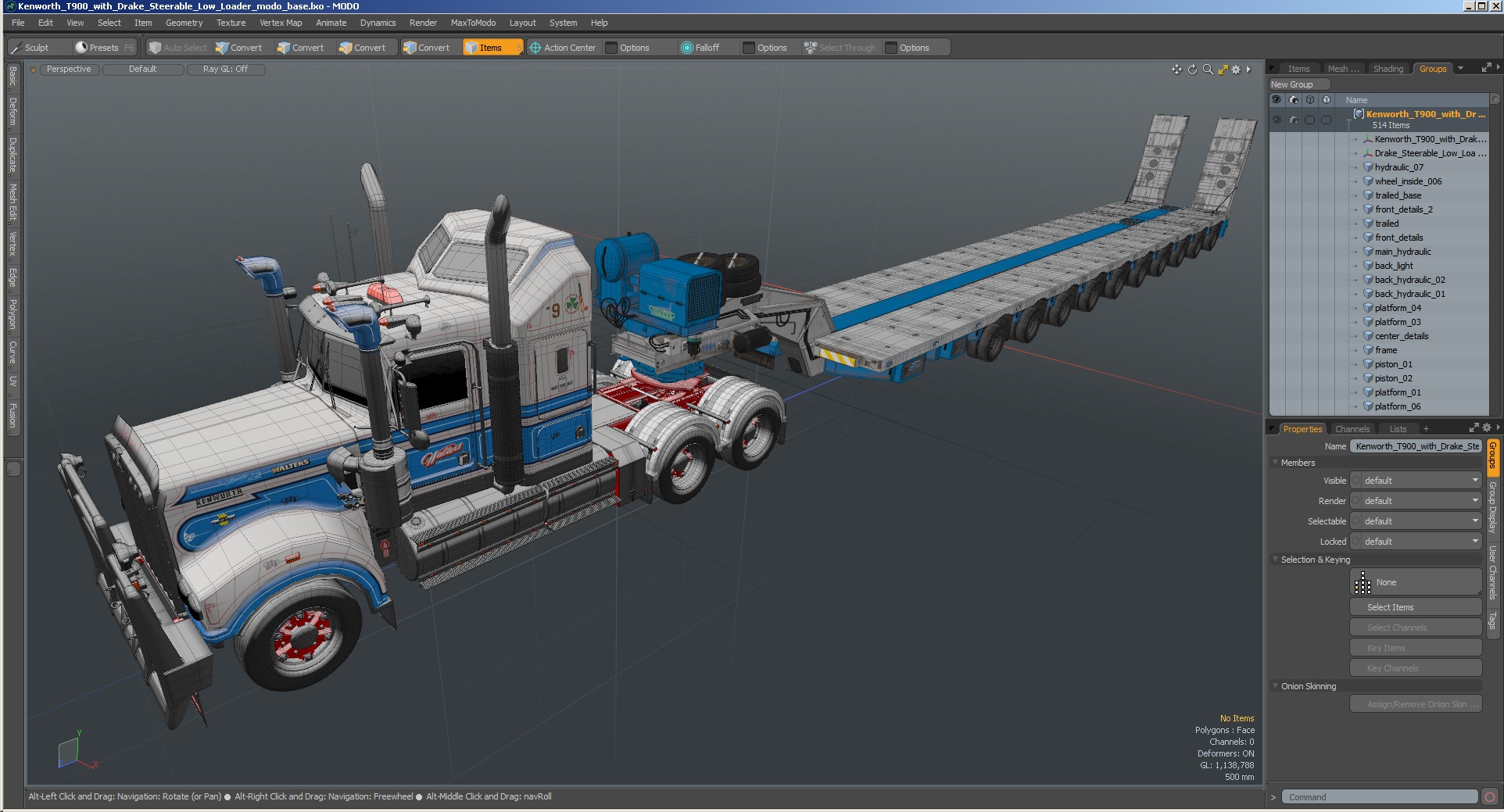Open the Visible dropdown
Screen dimensions: 1504x812
click(1416, 481)
